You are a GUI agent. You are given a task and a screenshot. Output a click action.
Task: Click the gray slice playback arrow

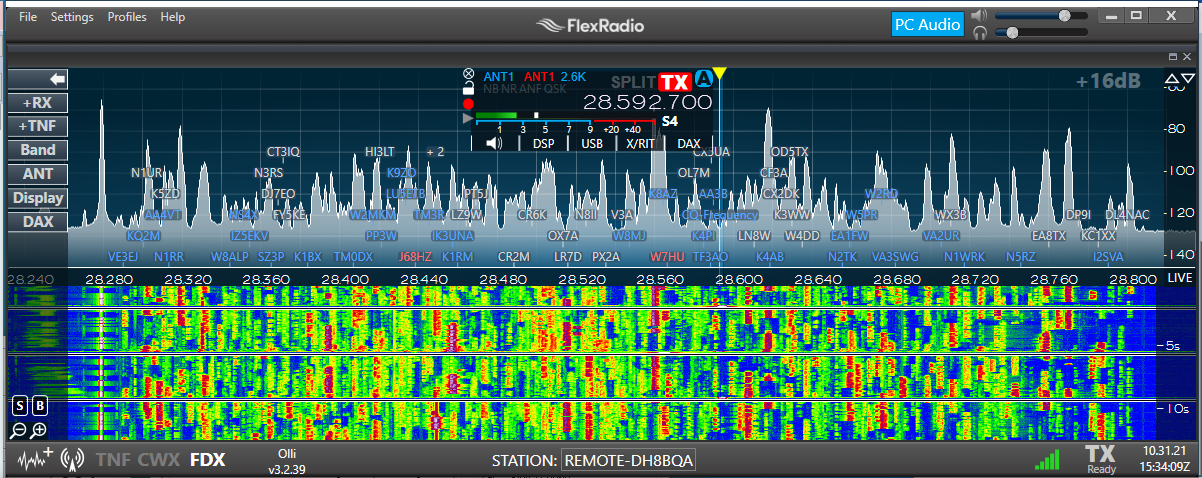[468, 118]
